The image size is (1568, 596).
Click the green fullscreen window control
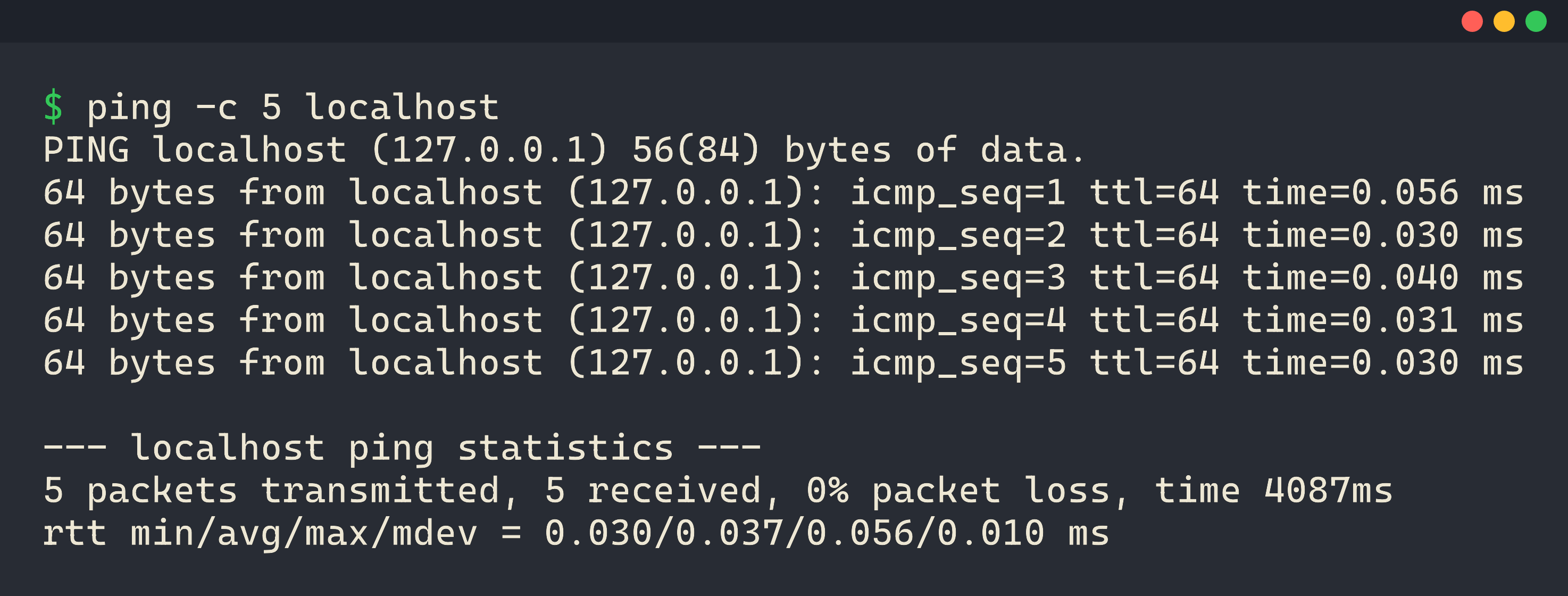pyautogui.click(x=1536, y=22)
